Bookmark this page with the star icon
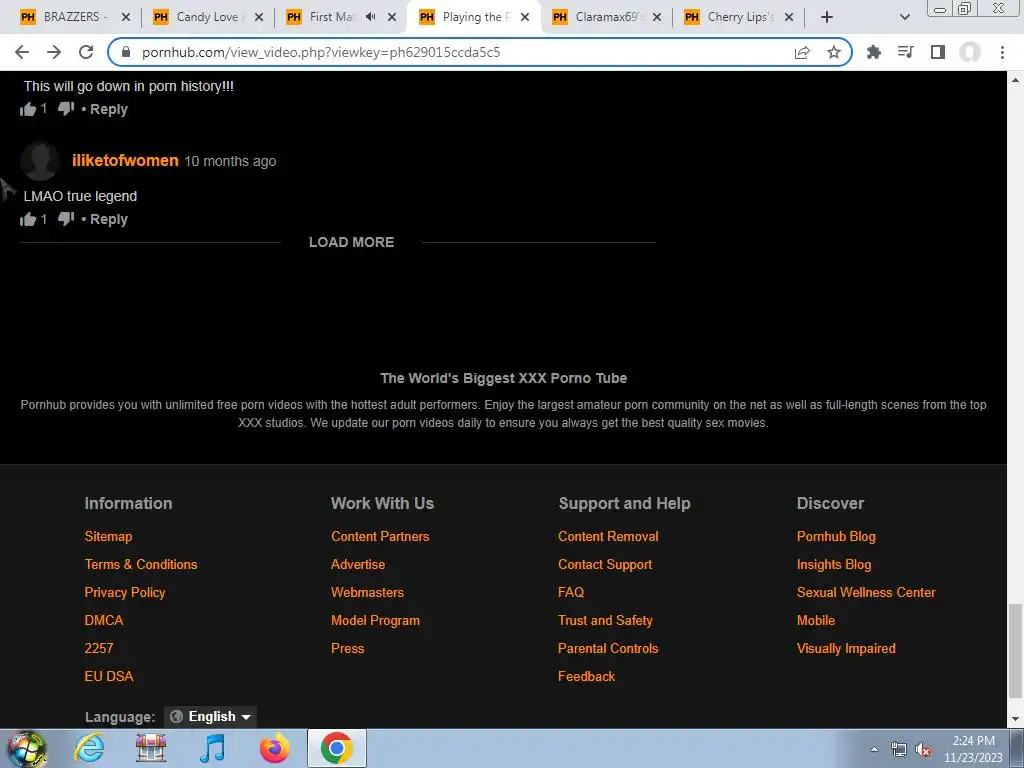The width and height of the screenshot is (1024, 768). coord(834,52)
